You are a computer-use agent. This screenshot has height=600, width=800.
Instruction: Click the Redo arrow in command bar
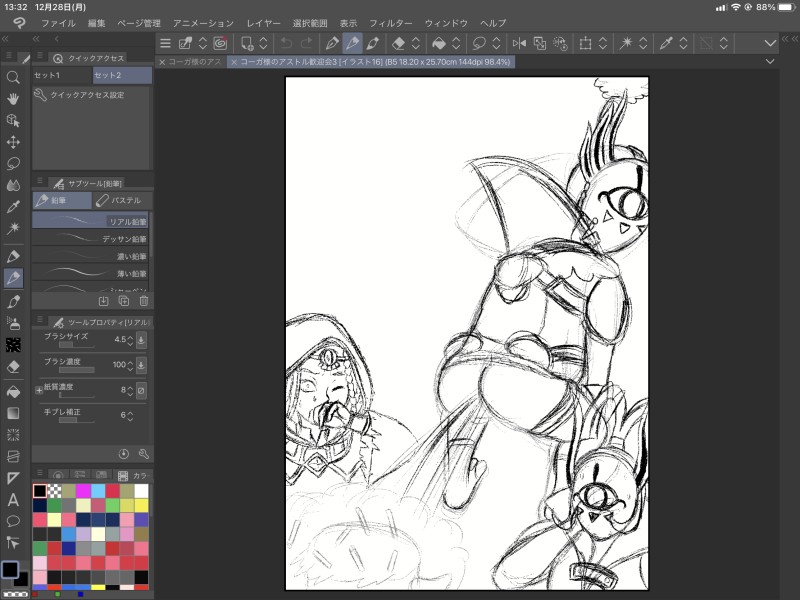tap(307, 43)
